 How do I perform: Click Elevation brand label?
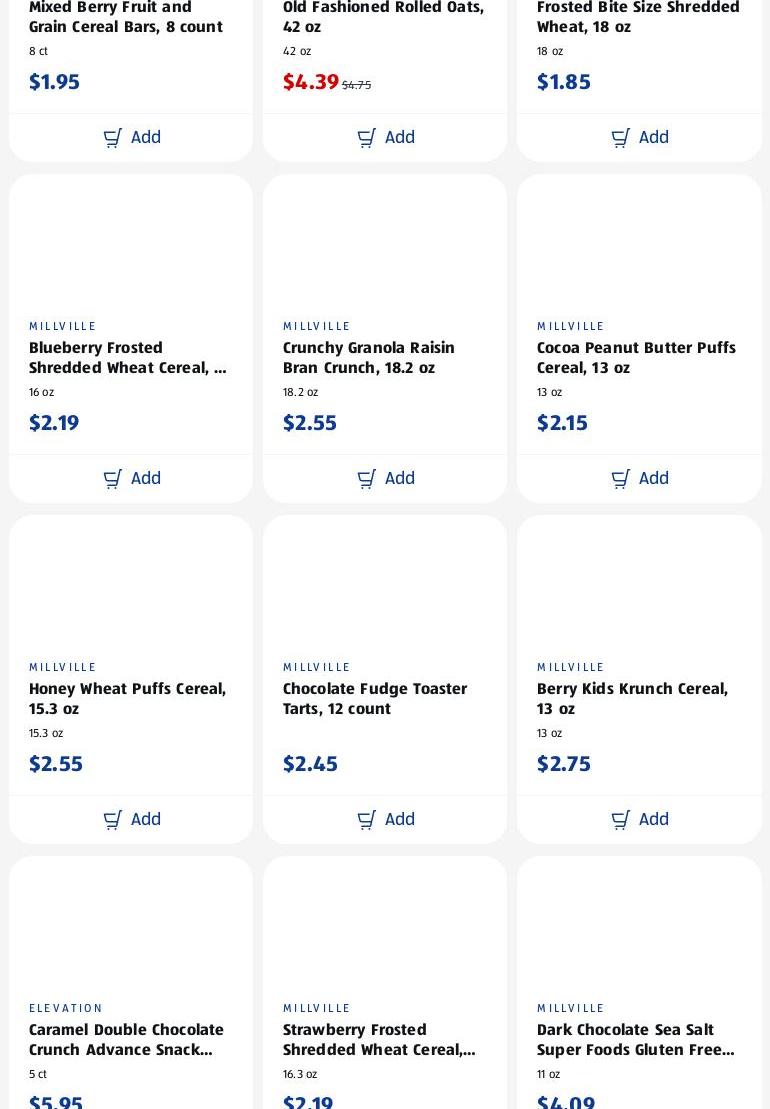click(x=66, y=1008)
